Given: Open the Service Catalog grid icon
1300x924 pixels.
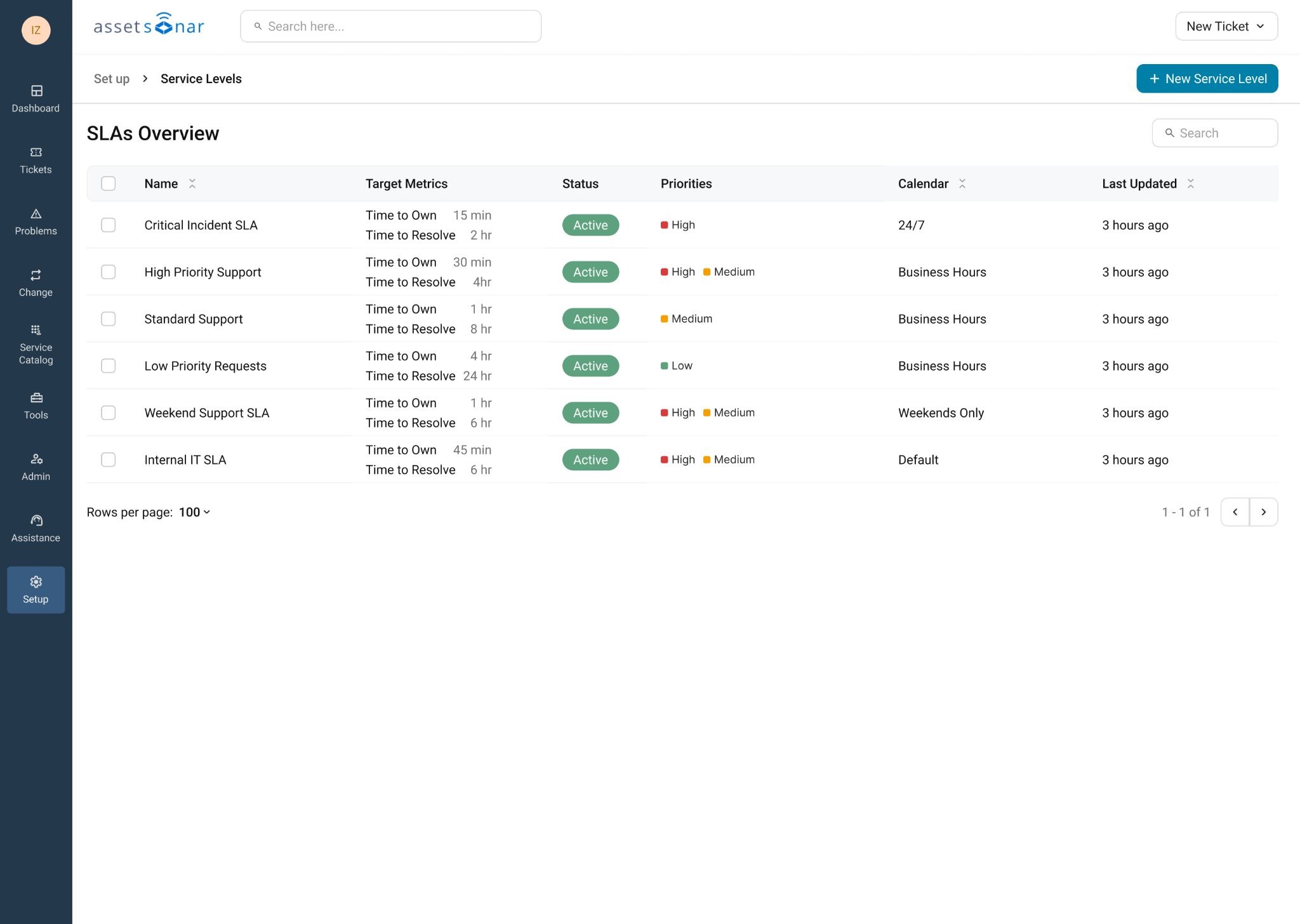Looking at the screenshot, I should click(x=36, y=330).
